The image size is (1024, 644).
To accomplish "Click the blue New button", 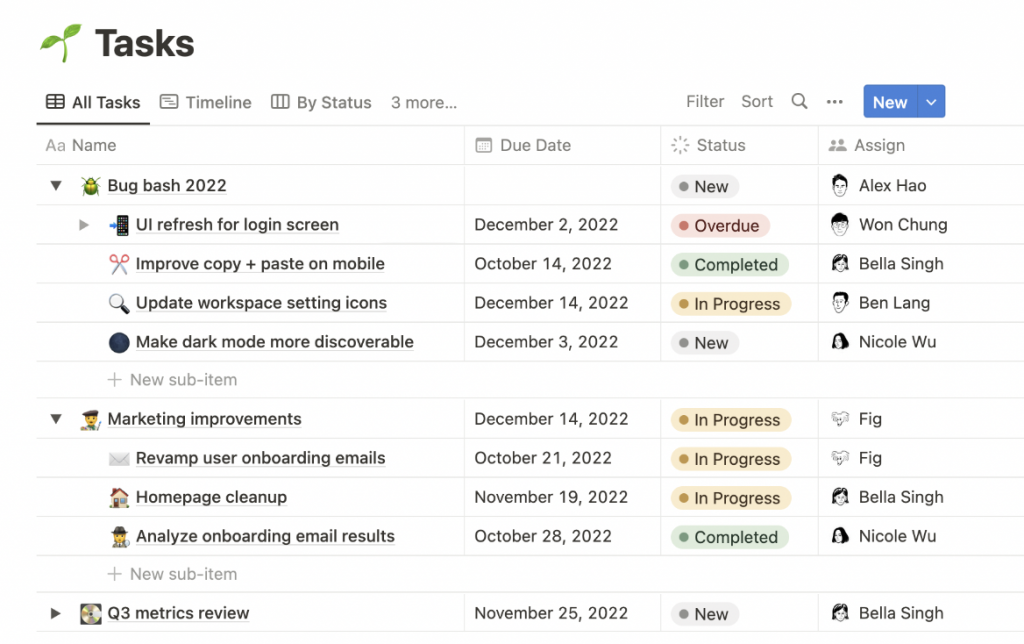I will pyautogui.click(x=889, y=102).
